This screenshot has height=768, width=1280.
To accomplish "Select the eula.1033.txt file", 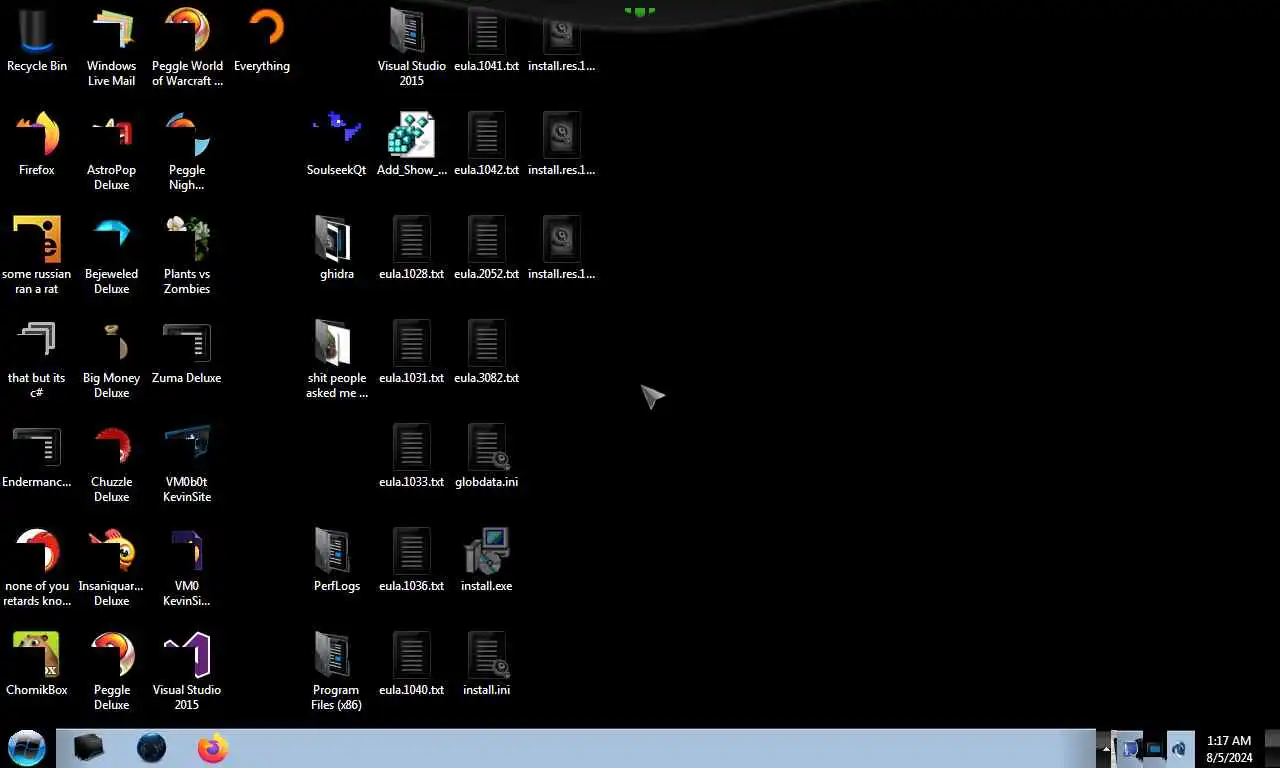I will (412, 456).
